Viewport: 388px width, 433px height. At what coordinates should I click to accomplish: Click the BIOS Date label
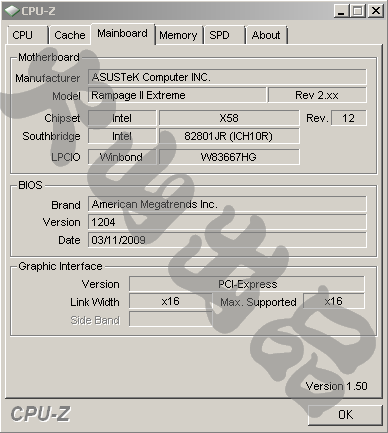click(69, 240)
